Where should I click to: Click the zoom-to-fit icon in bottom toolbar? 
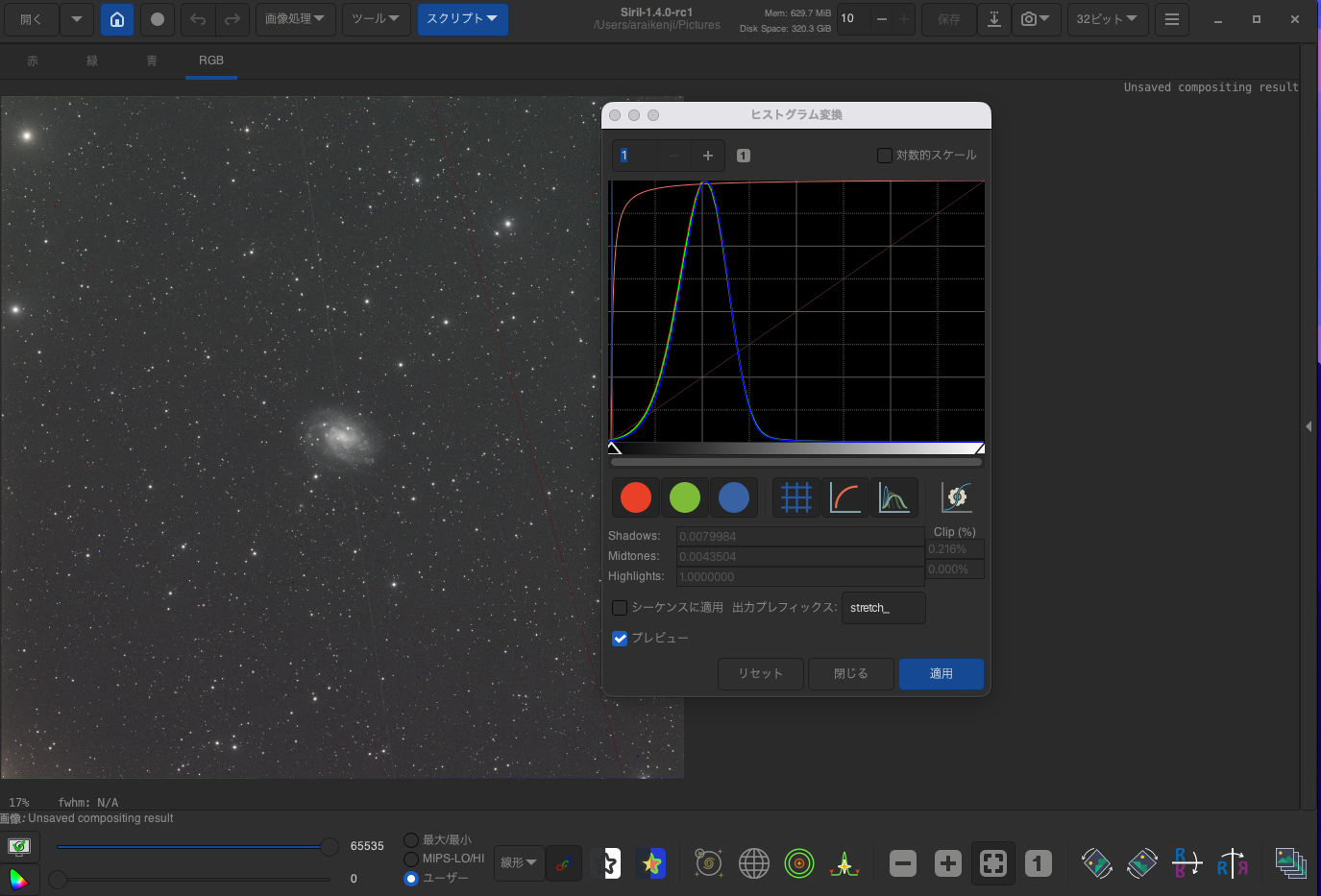(x=993, y=863)
